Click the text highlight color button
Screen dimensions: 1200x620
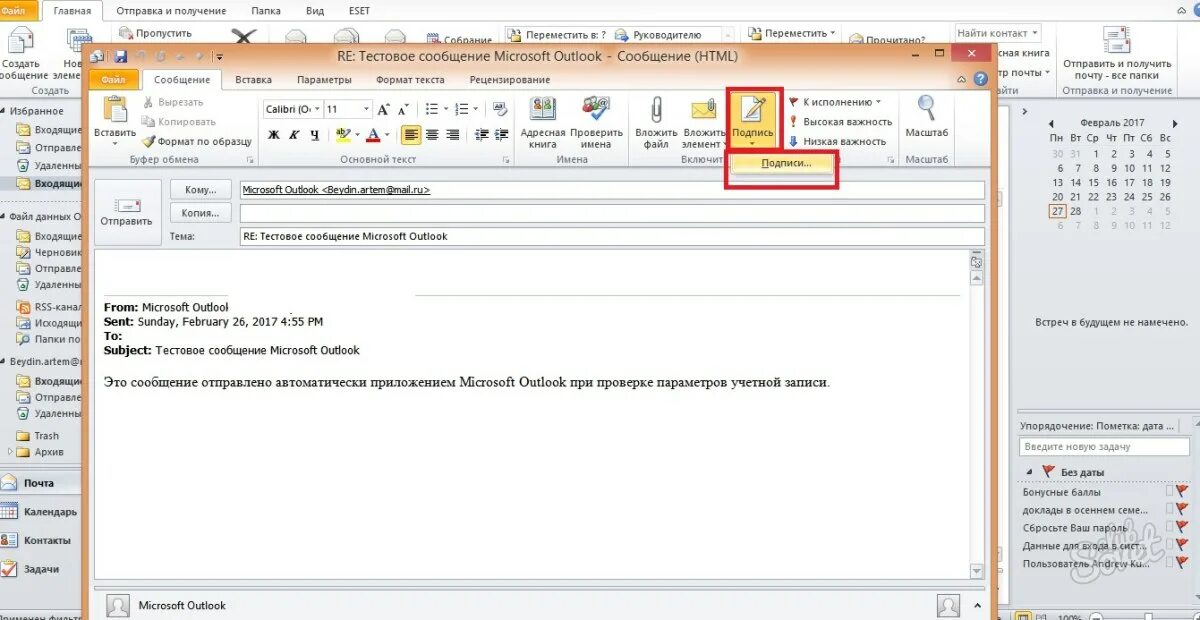click(343, 135)
